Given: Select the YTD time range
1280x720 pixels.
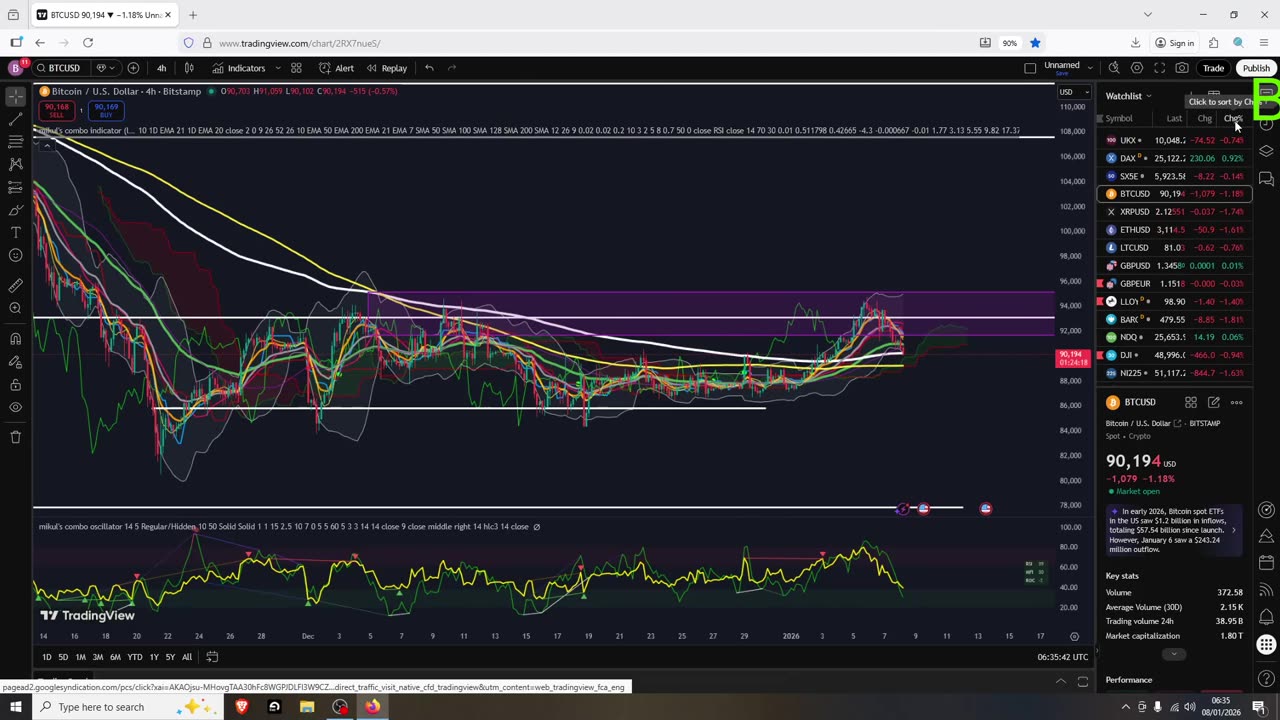Looking at the screenshot, I should click(134, 657).
